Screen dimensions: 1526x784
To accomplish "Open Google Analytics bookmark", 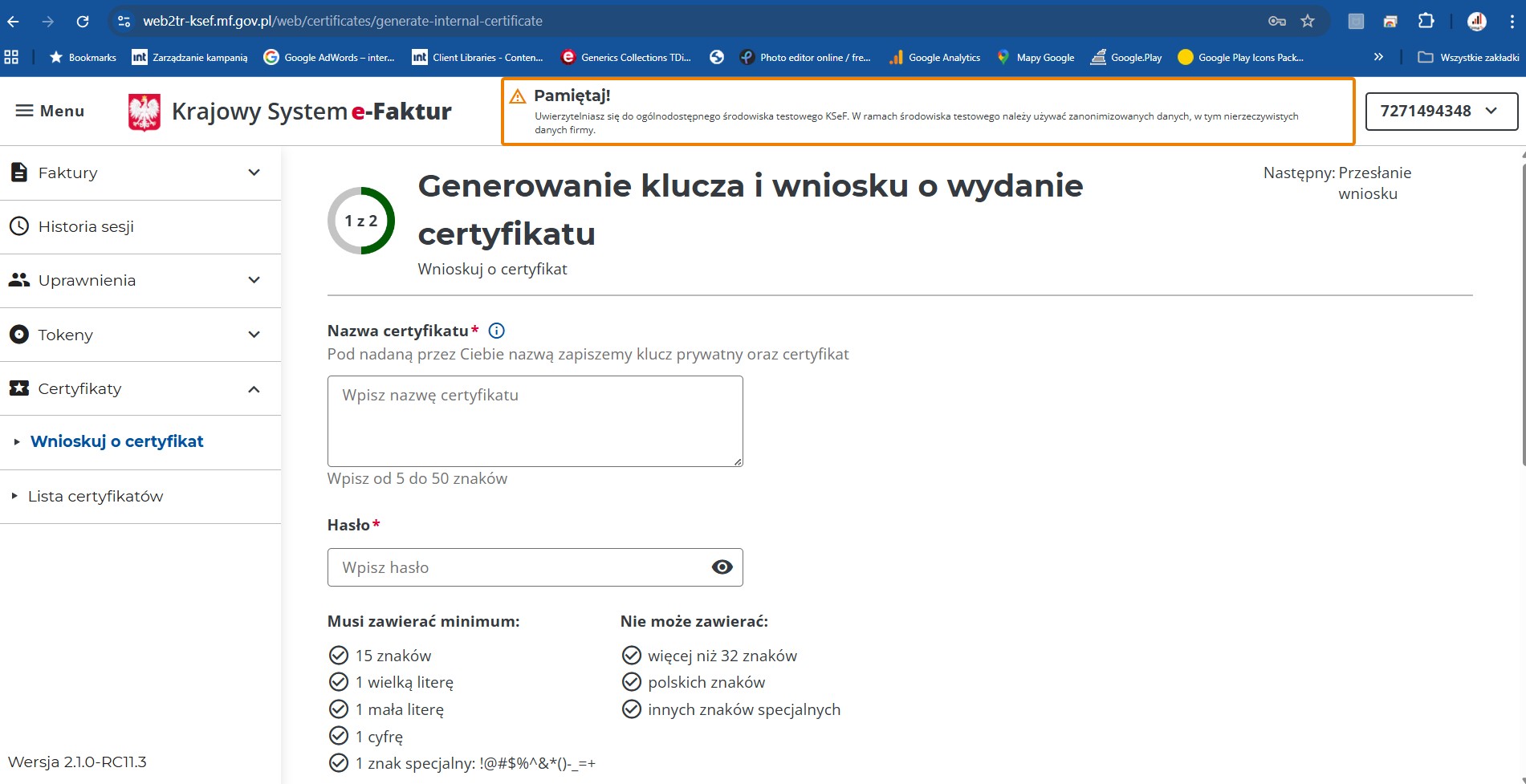I will coord(935,58).
